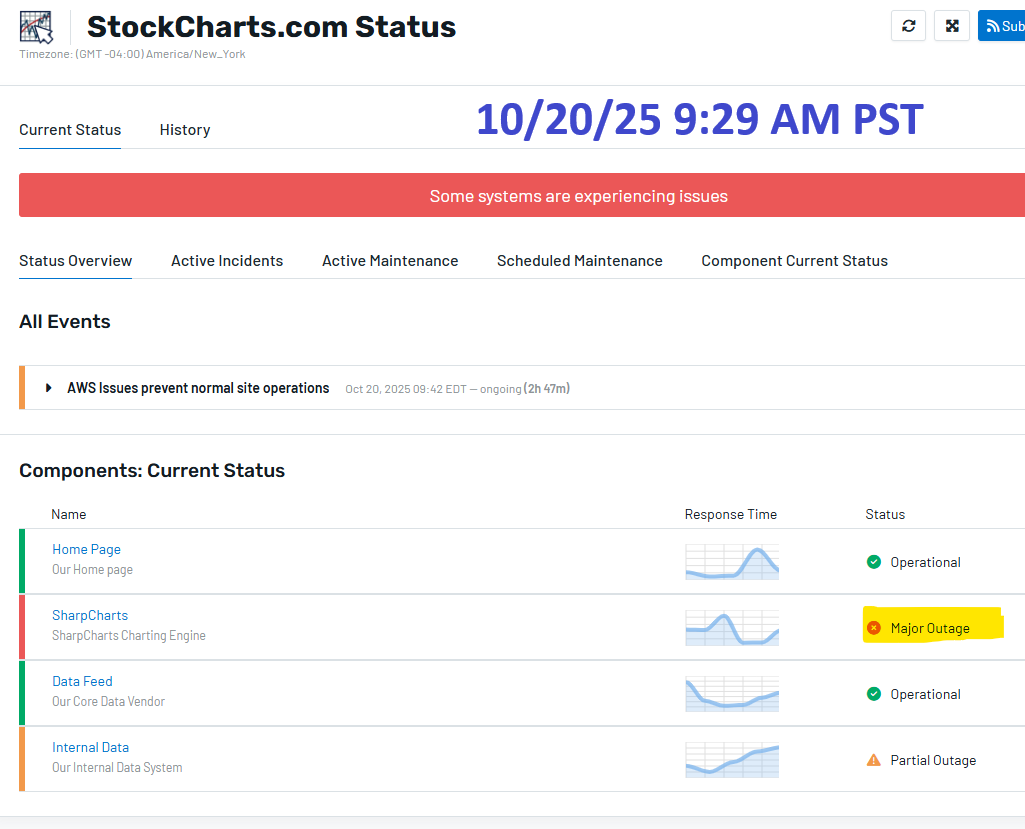Open the Active Maintenance tab
The image size is (1025, 829).
tap(390, 261)
